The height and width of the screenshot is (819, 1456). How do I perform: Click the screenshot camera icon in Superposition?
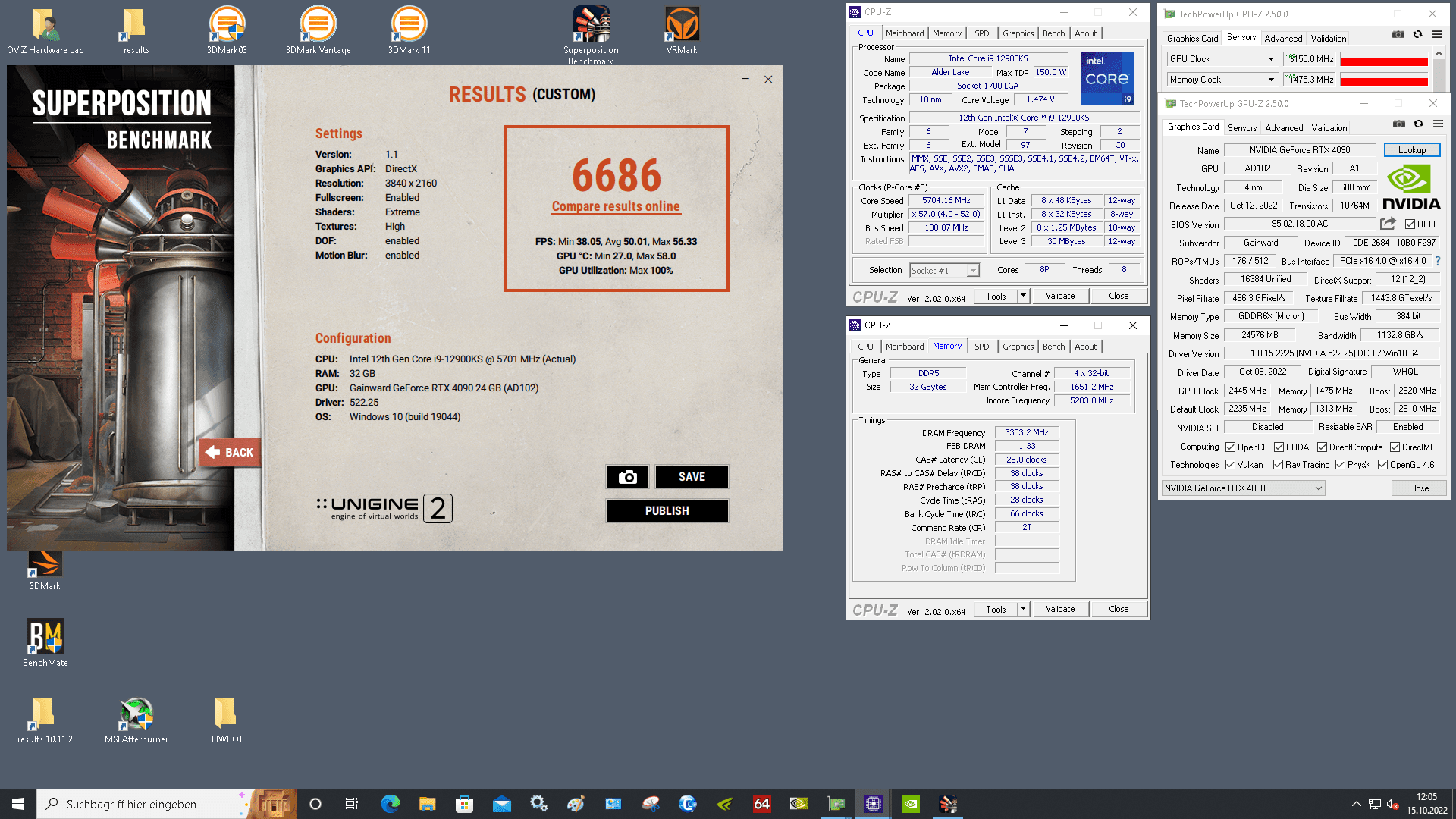pos(627,477)
